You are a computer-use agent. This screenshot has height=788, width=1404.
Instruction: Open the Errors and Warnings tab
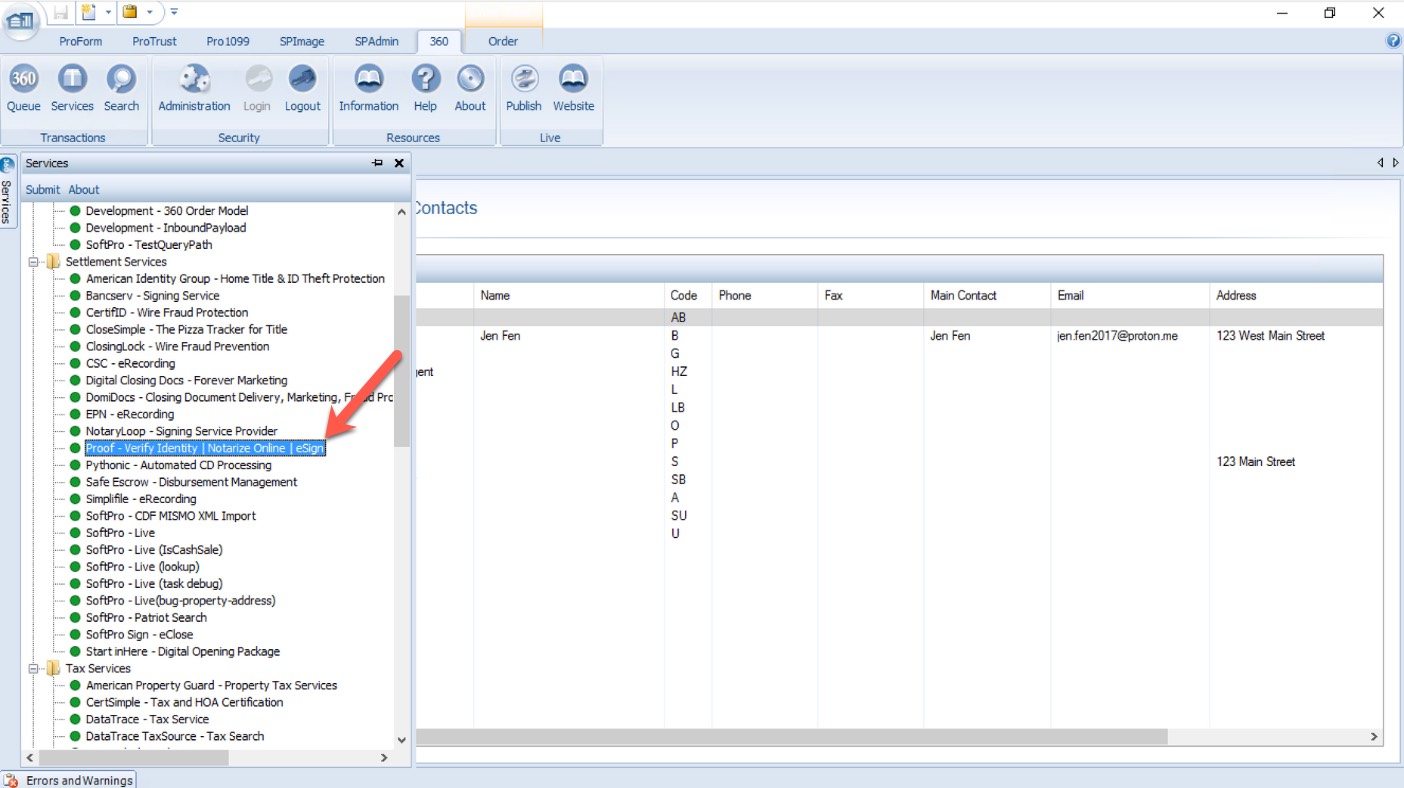[69, 780]
